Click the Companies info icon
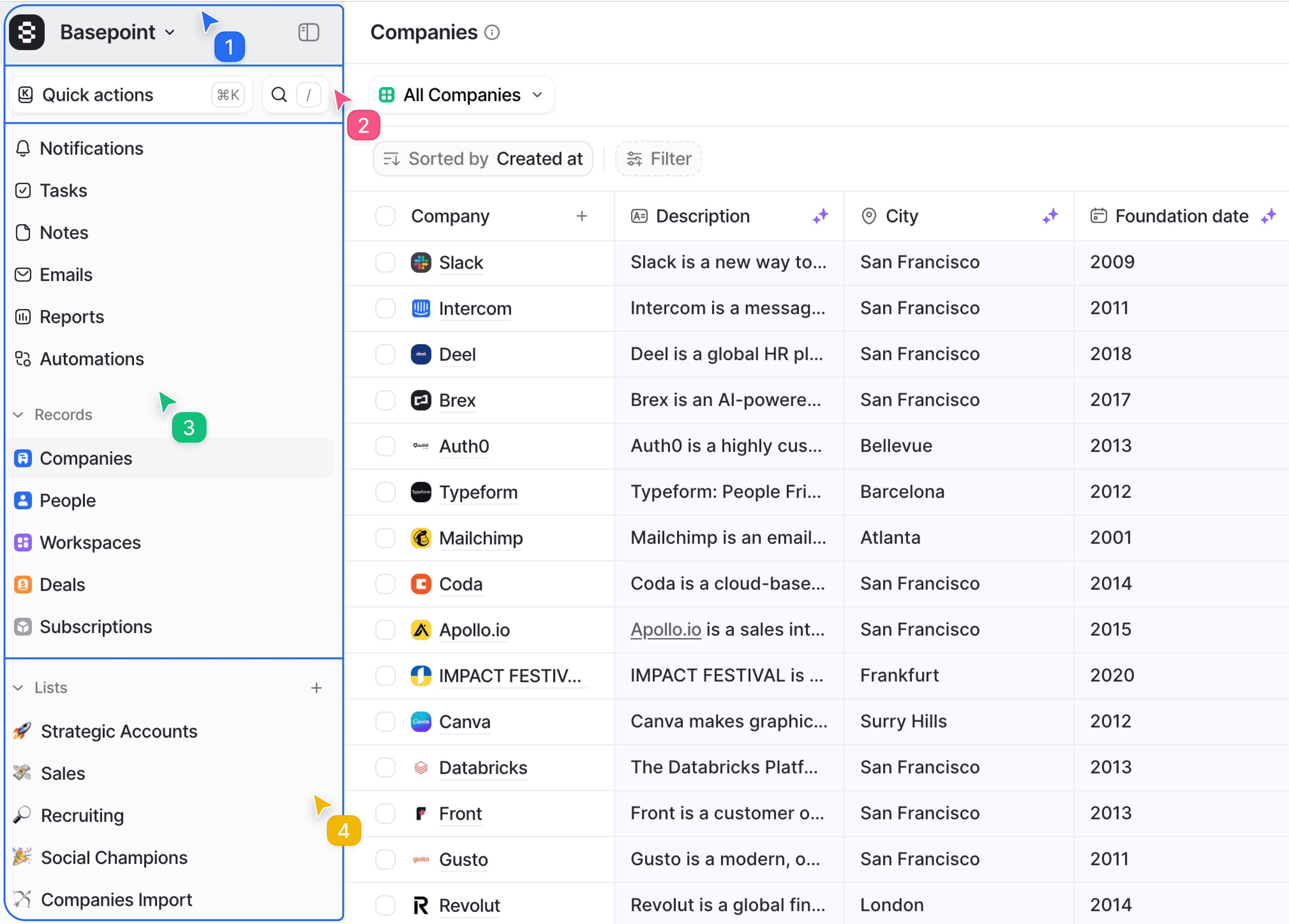This screenshot has width=1289, height=924. pyautogui.click(x=492, y=33)
